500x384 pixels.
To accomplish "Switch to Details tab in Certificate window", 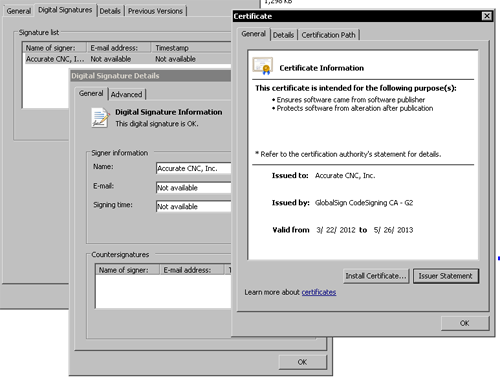I will [x=283, y=35].
